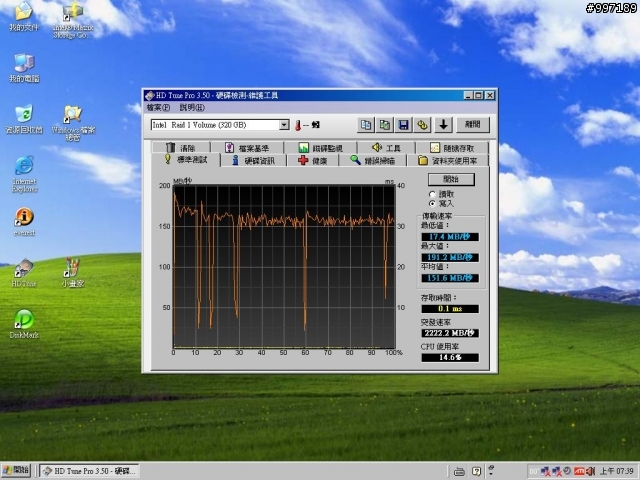Switch to the 硬碟資訊 info tab
Screen dimensions: 640x480
[254, 161]
